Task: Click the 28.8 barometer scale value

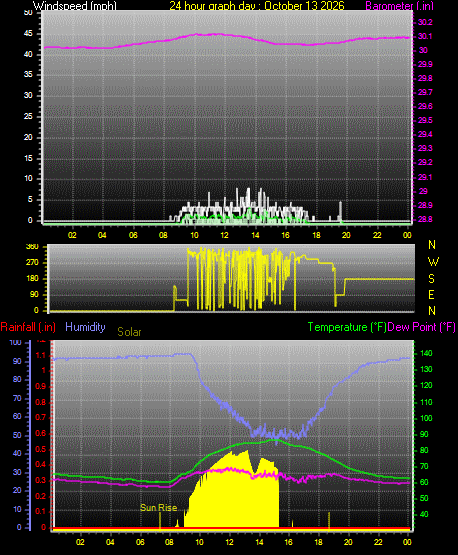Action: [x=425, y=219]
